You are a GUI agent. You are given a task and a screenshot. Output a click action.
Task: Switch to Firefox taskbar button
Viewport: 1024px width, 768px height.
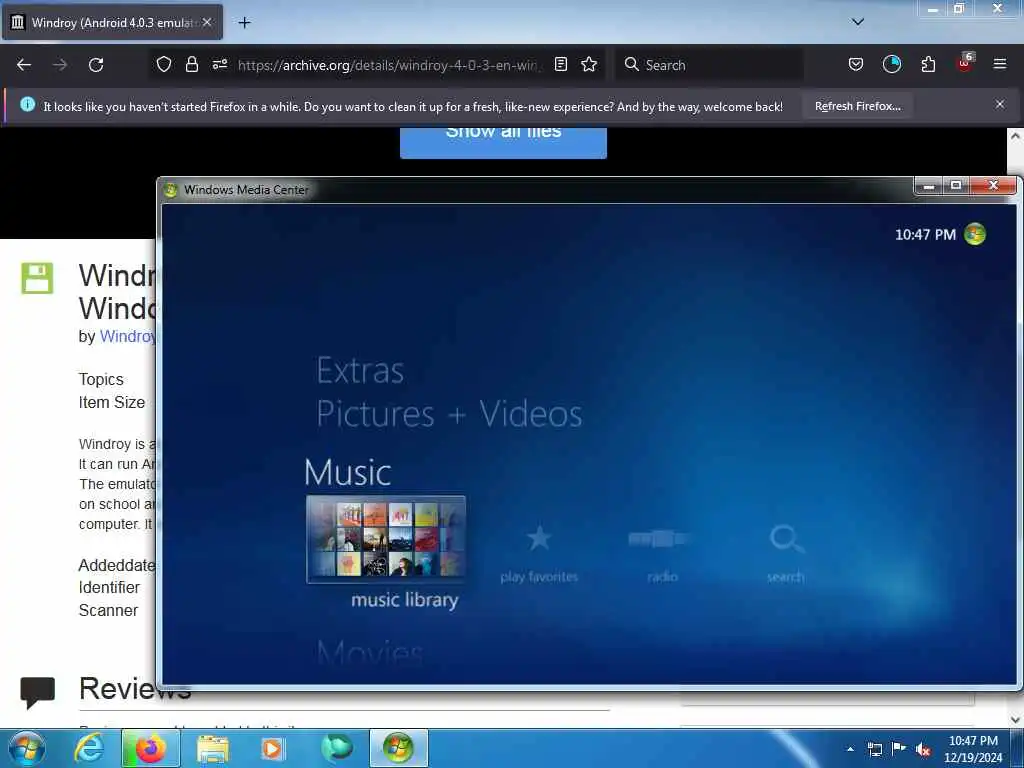click(150, 748)
